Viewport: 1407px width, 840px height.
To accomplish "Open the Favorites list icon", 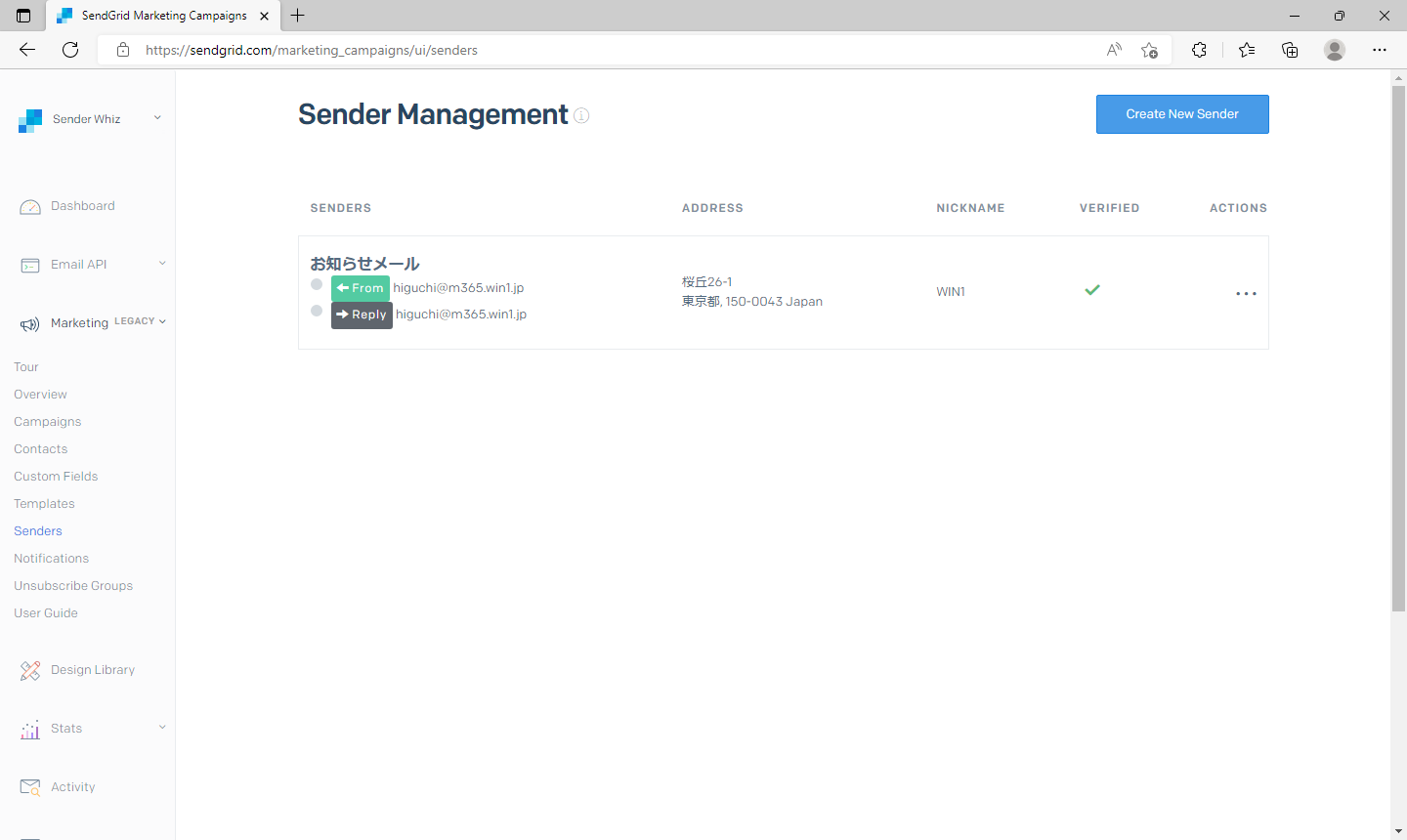I will 1247,50.
